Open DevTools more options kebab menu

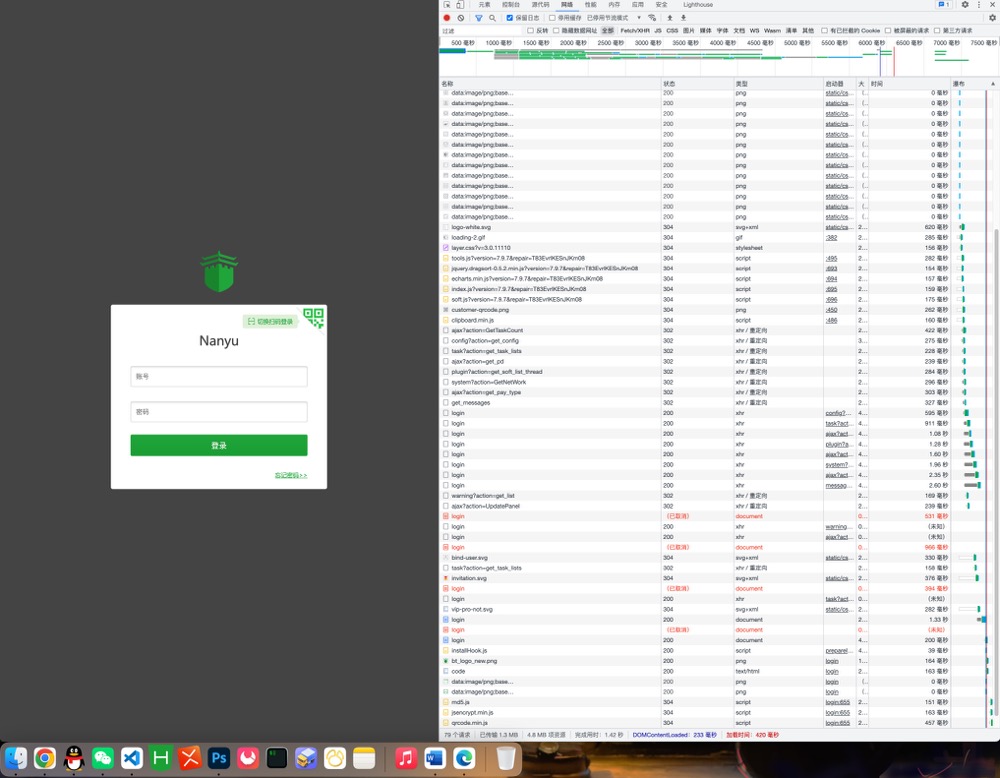[979, 4]
